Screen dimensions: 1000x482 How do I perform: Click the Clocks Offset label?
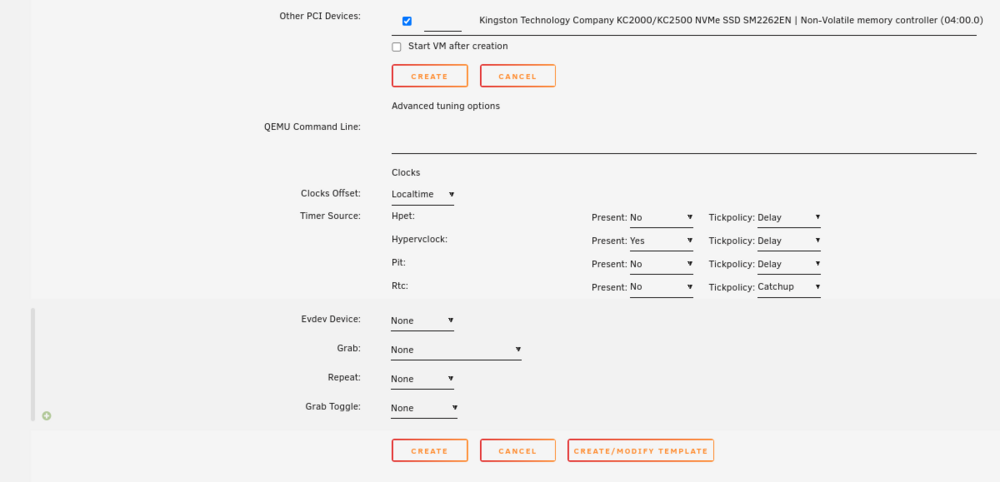[331, 193]
